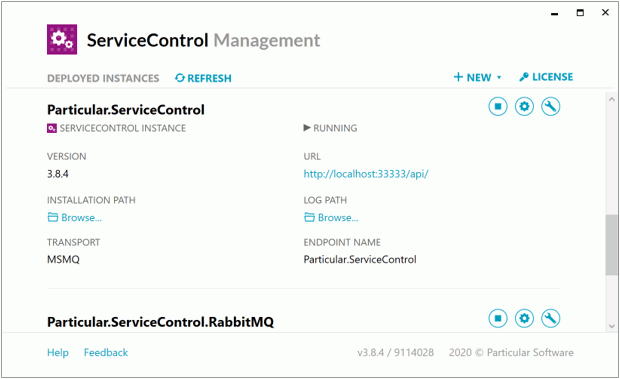The image size is (620, 379).
Task: Open the localhost:33333 API URL
Action: tap(366, 174)
